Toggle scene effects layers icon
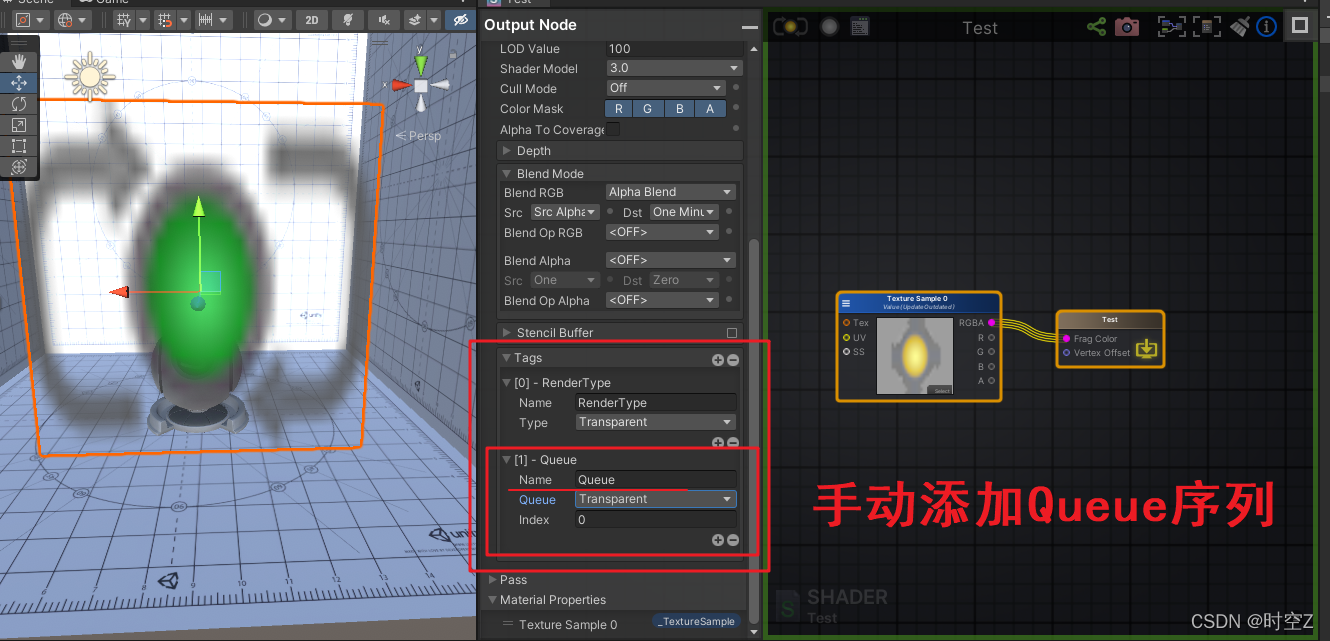Image resolution: width=1330 pixels, height=641 pixels. coord(414,20)
